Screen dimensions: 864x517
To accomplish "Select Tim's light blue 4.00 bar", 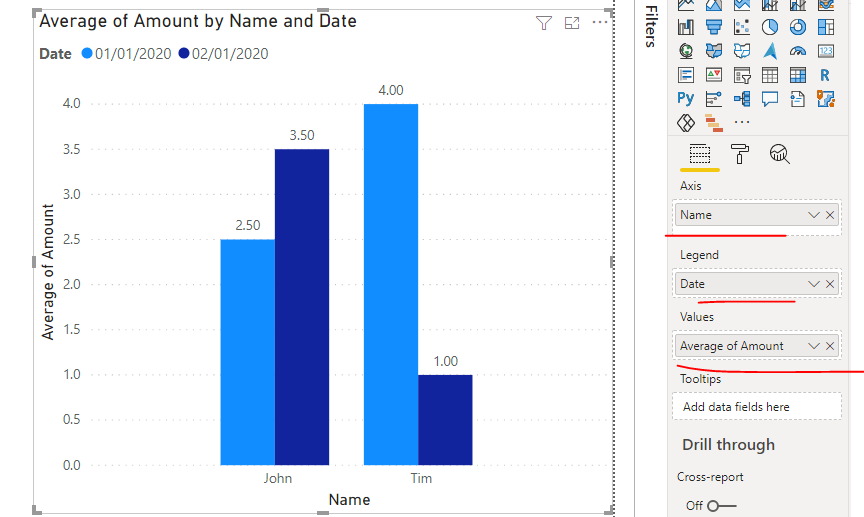I will (x=391, y=284).
